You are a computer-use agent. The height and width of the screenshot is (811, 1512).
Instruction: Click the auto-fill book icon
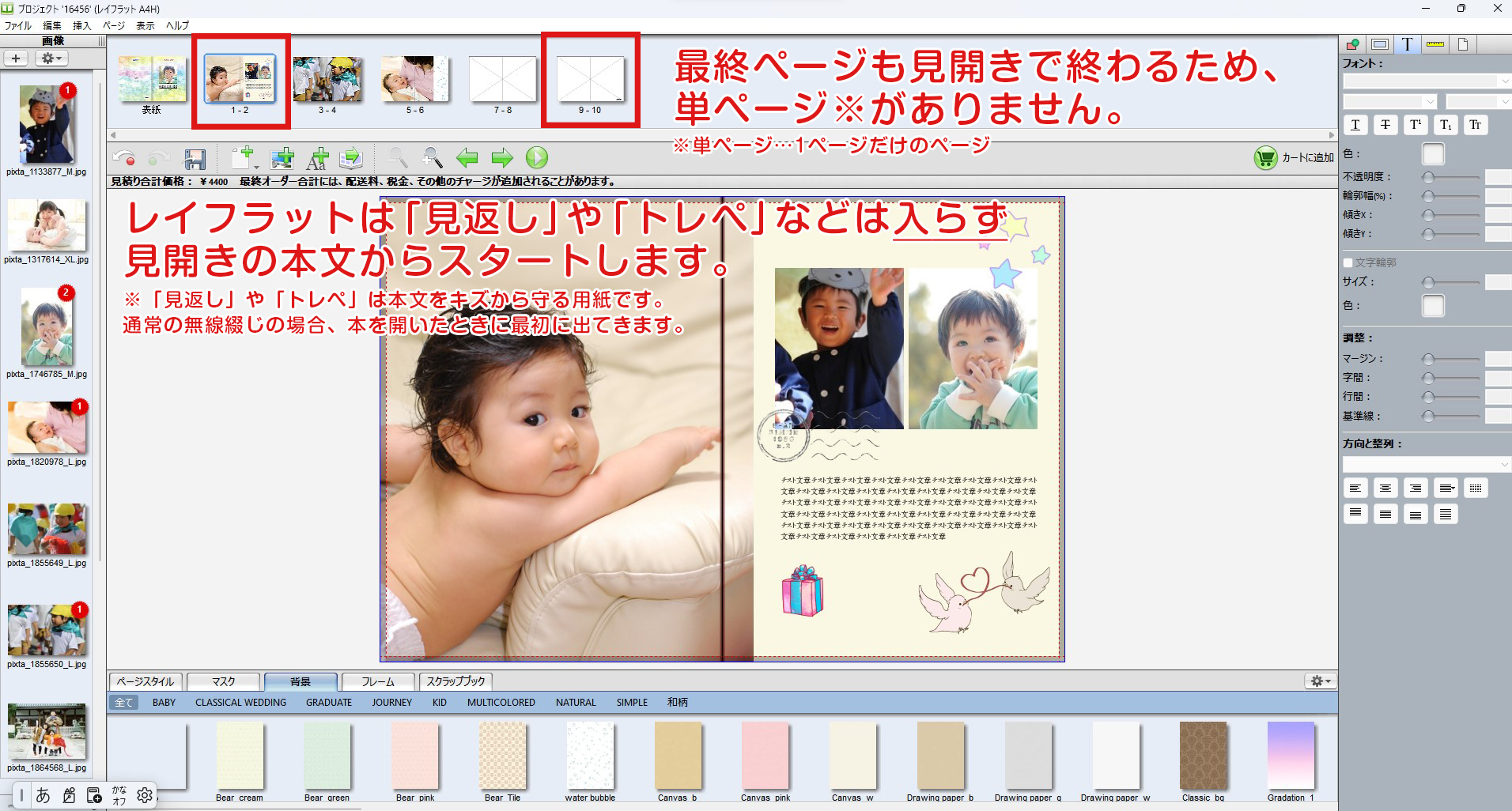coord(351,158)
